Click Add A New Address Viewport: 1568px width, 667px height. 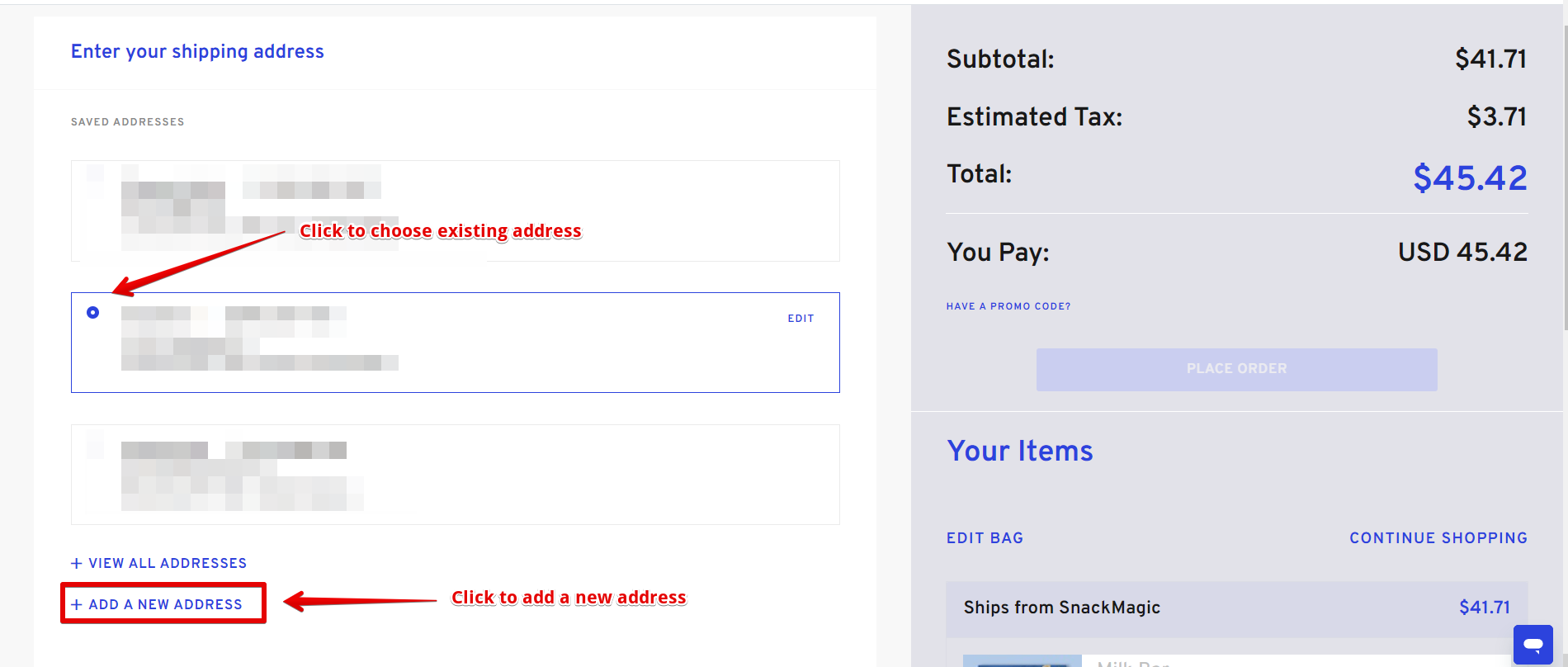pyautogui.click(x=163, y=604)
